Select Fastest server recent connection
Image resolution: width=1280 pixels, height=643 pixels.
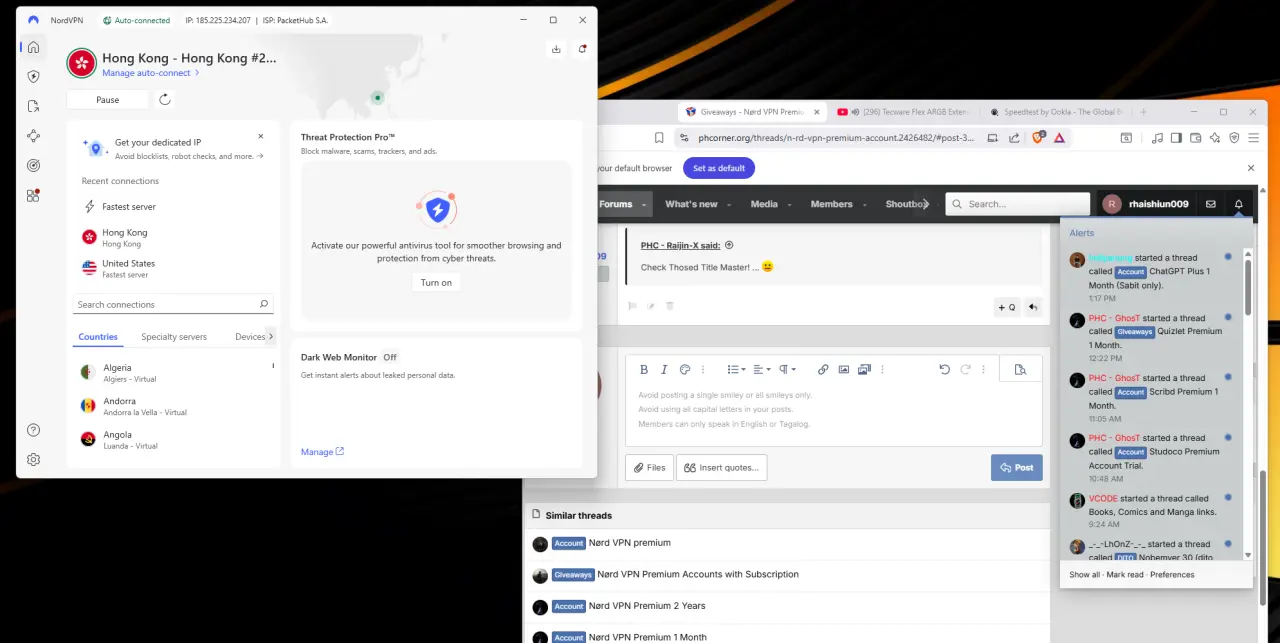(172, 206)
